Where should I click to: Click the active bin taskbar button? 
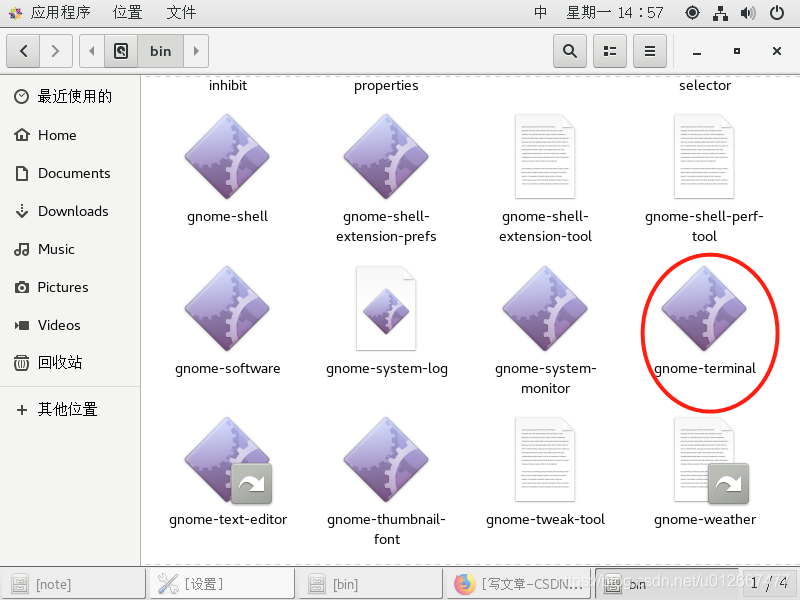(x=666, y=584)
